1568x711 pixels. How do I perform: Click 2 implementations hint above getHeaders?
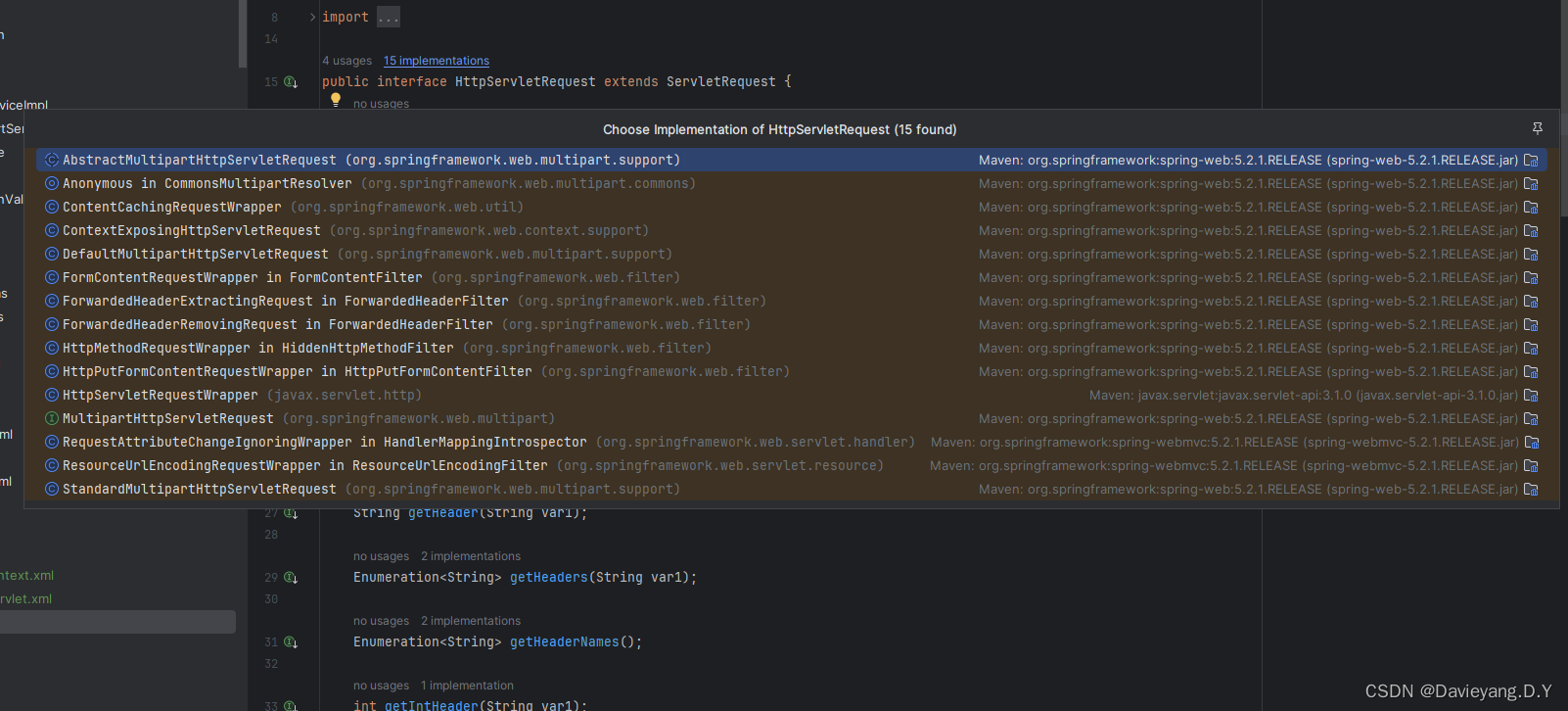[471, 556]
